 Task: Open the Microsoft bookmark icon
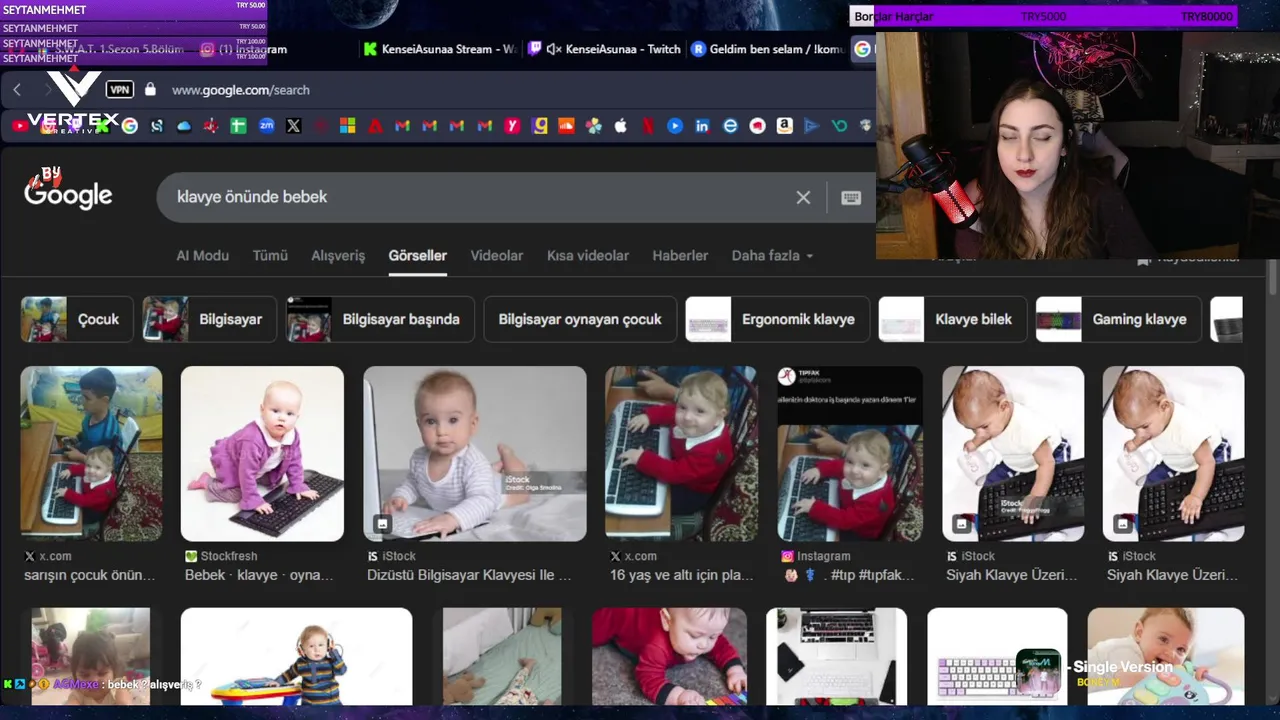pos(347,126)
